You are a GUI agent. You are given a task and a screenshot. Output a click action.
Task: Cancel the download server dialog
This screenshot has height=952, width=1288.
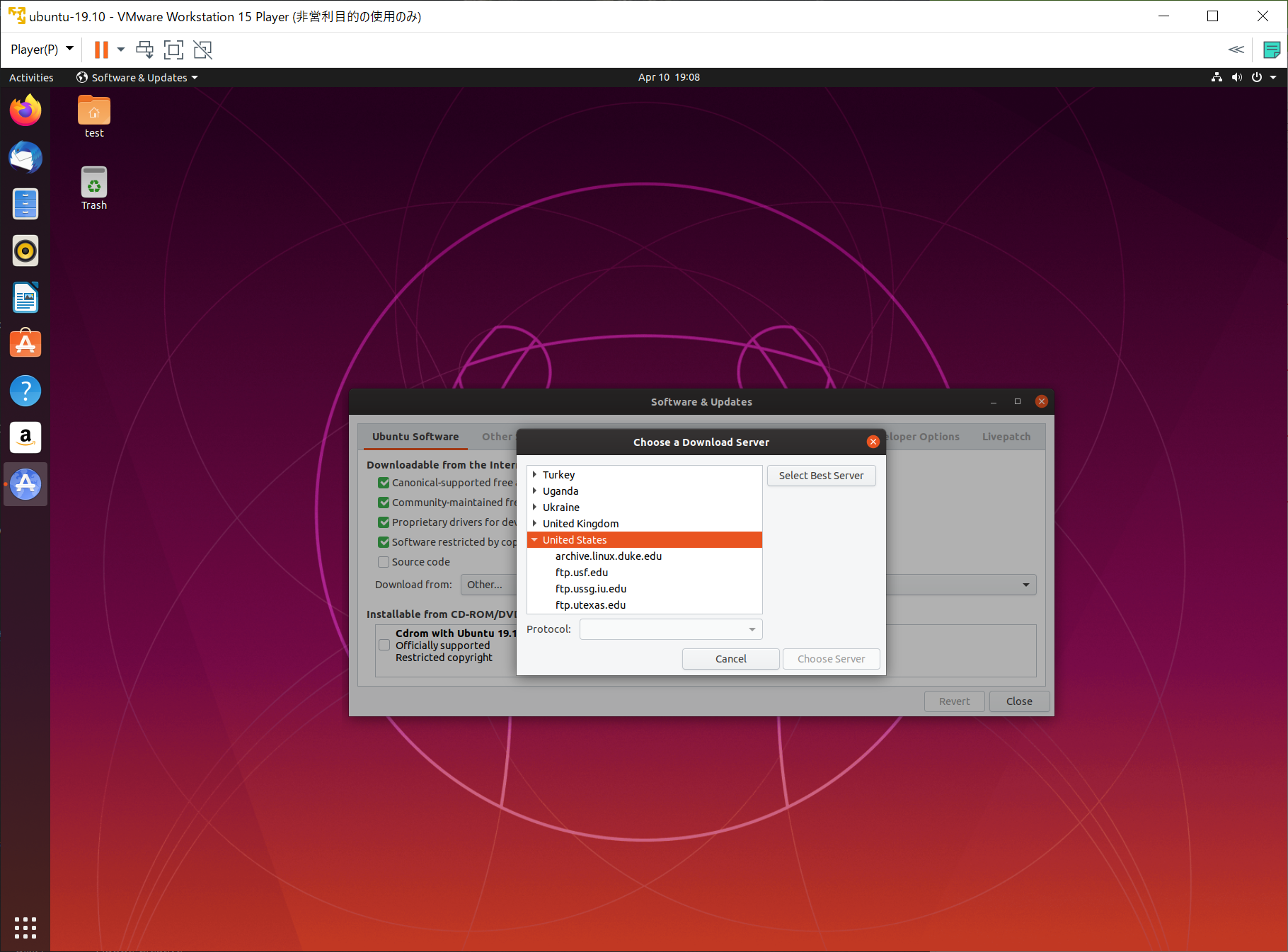tap(731, 659)
